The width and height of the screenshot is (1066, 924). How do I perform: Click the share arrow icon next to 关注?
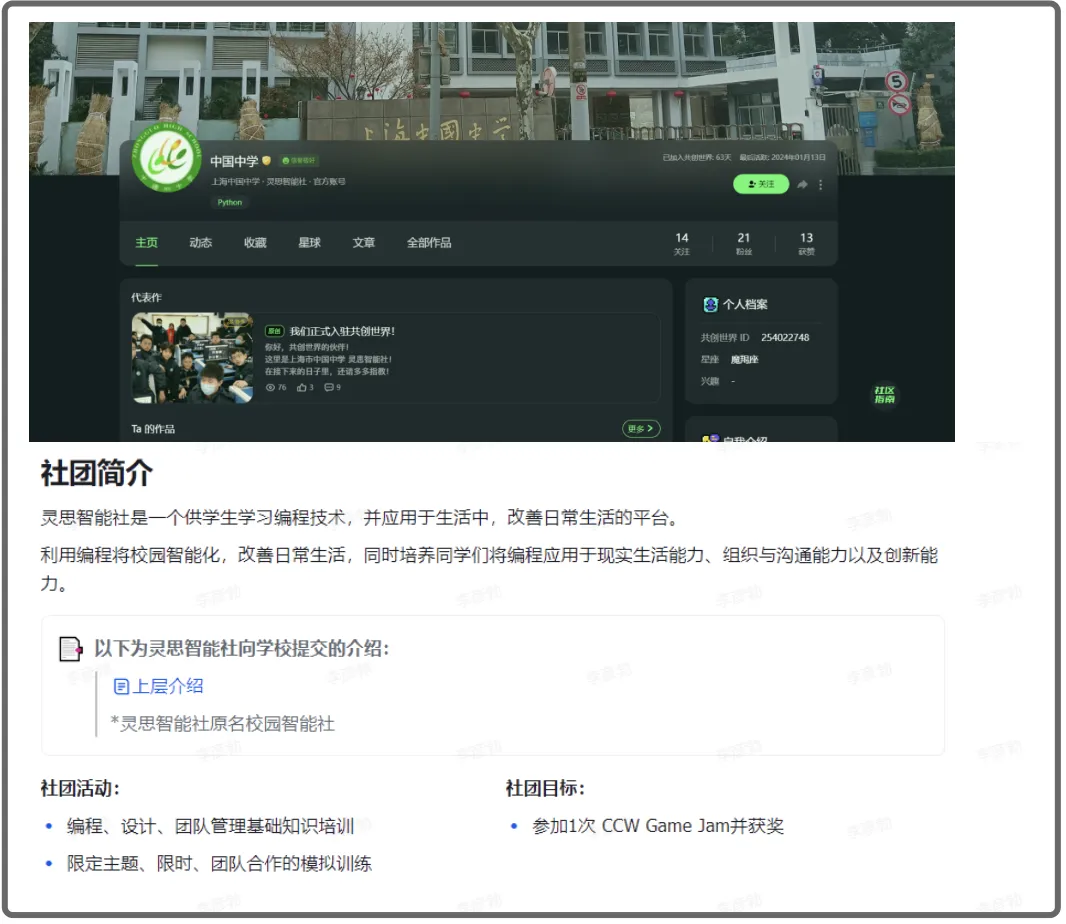coord(802,185)
